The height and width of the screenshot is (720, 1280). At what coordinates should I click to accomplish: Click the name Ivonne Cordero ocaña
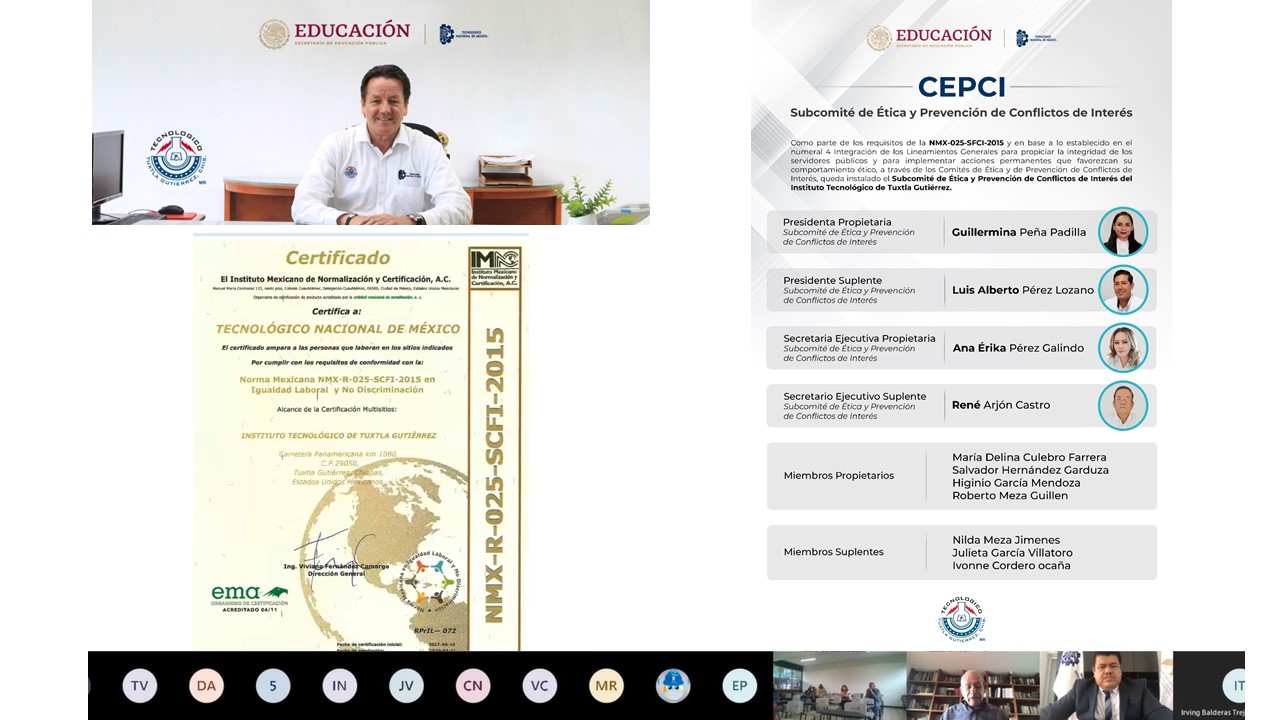[1011, 566]
